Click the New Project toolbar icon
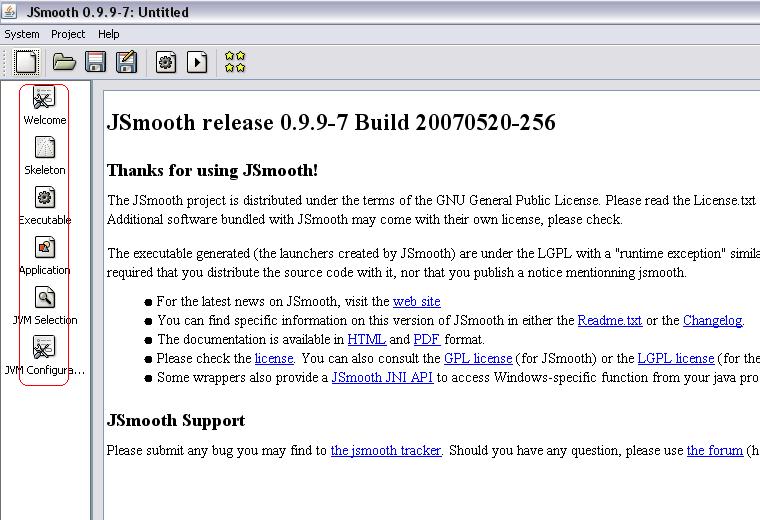This screenshot has width=760, height=520. click(26, 62)
